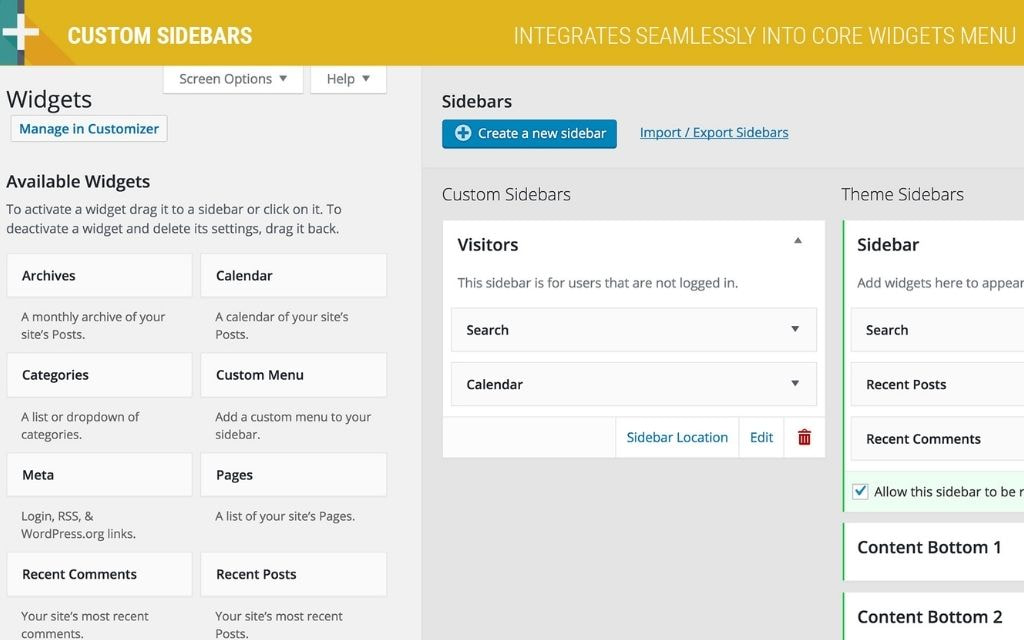Pick the Pages available widget

point(293,475)
